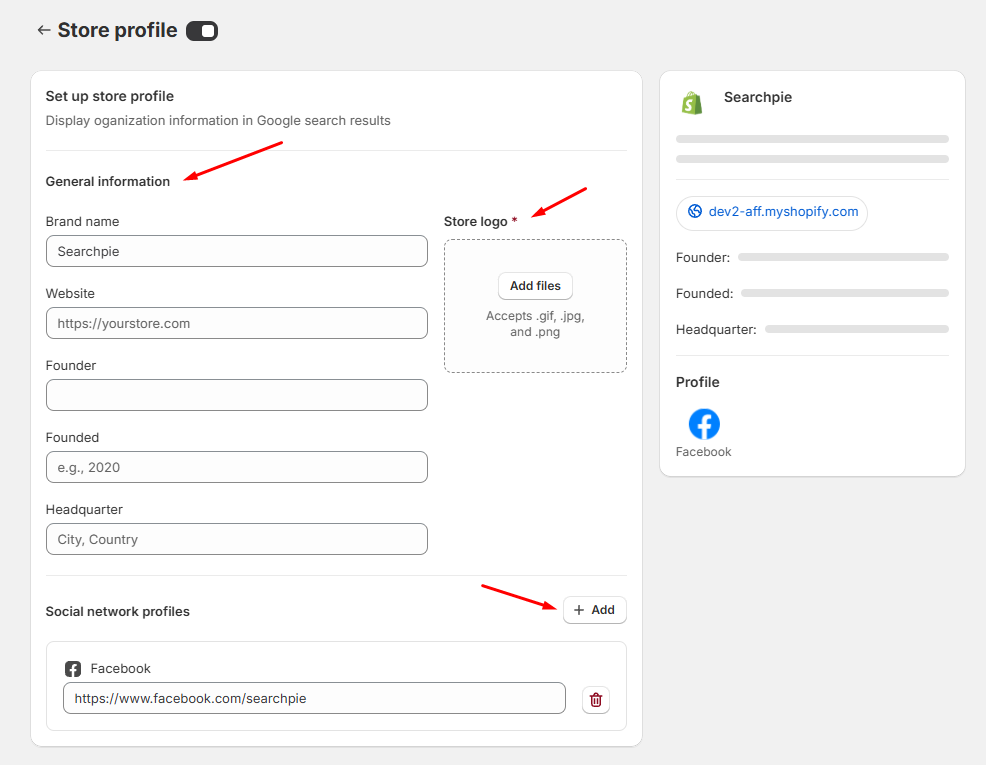
Task: Click the plus icon on Add button
Action: point(579,610)
